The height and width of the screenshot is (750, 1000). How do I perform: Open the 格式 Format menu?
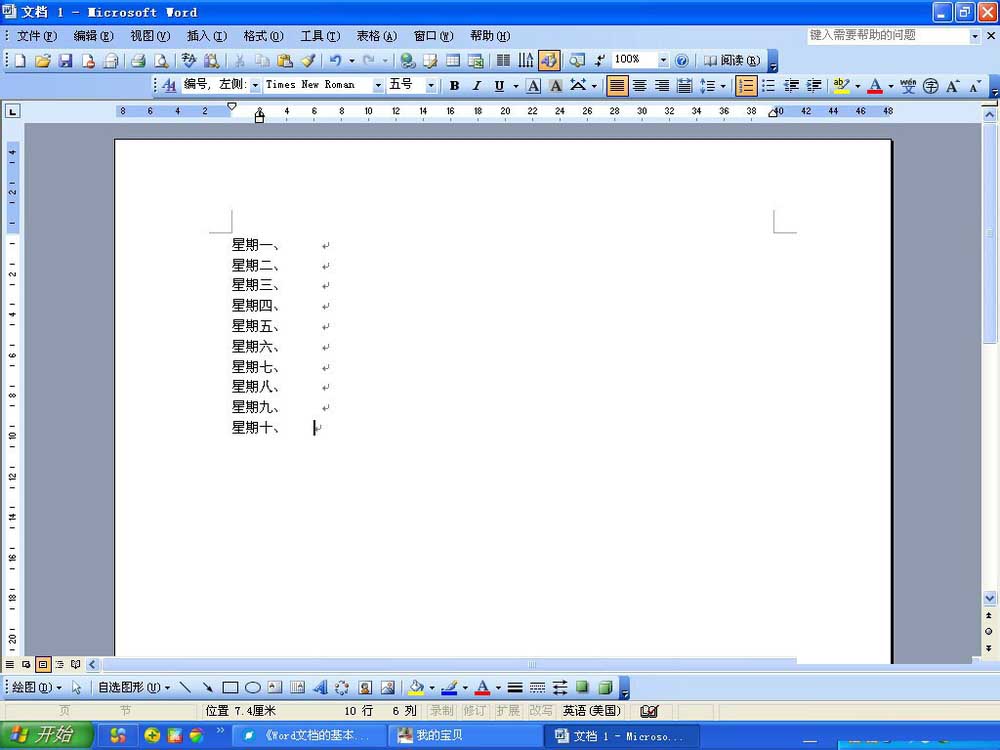click(x=263, y=36)
